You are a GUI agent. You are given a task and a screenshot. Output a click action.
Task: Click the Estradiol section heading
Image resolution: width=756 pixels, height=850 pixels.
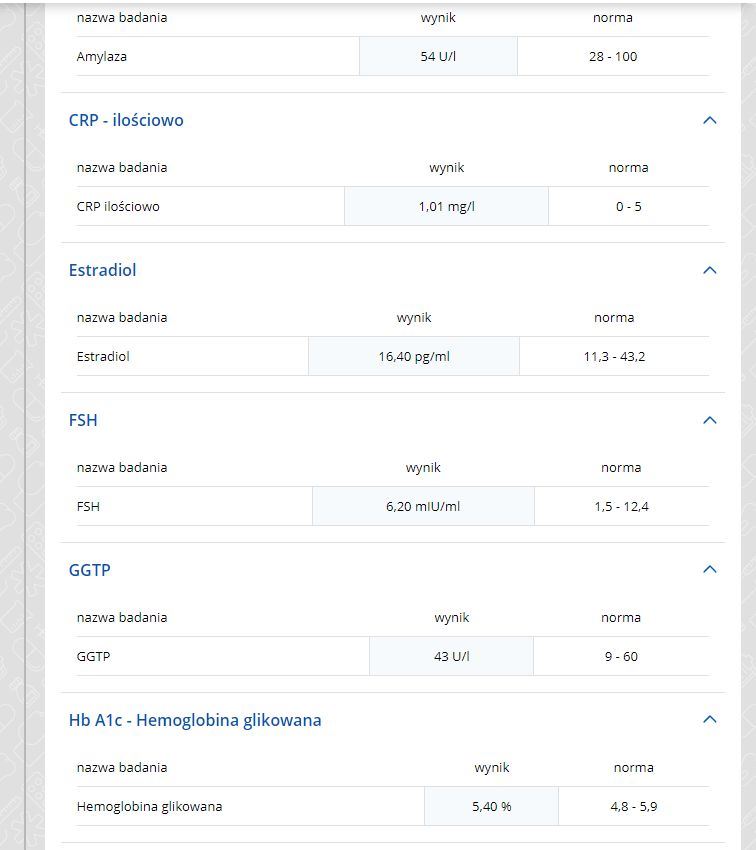coord(102,270)
